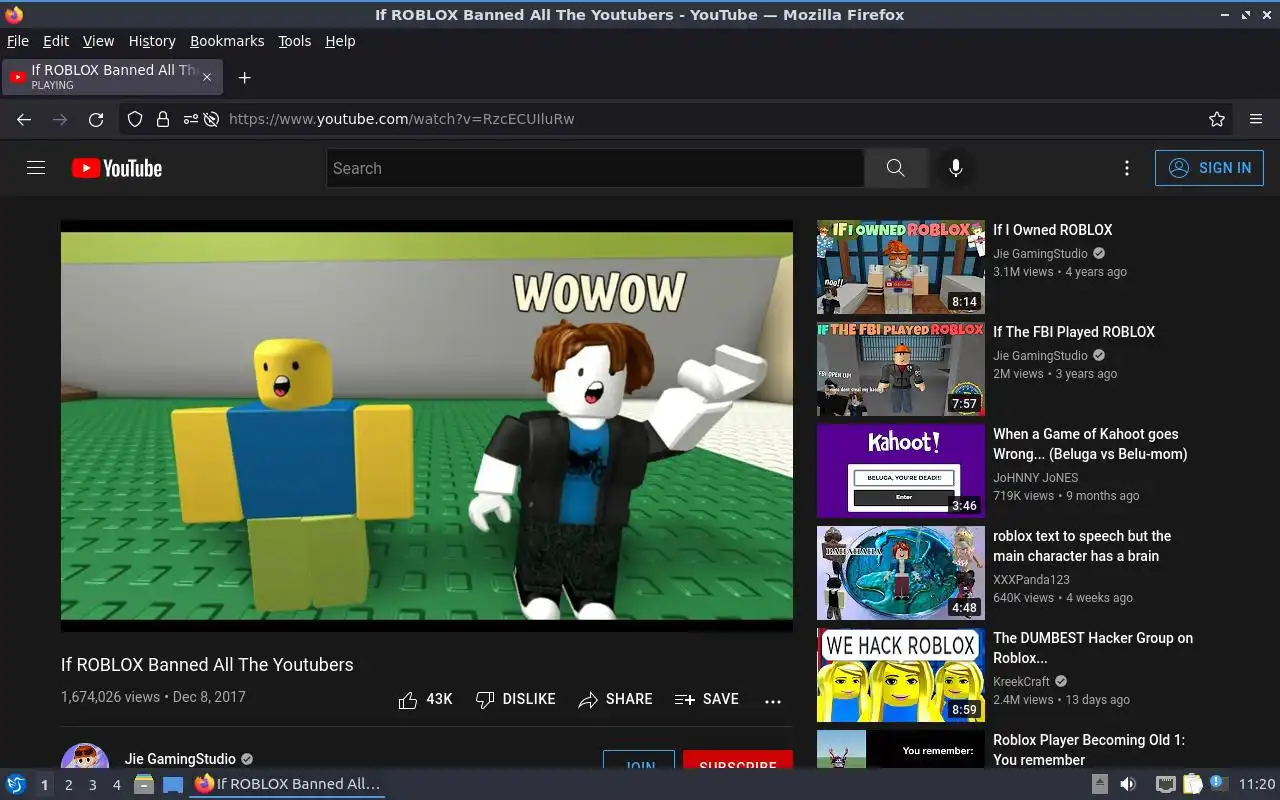Open 'The DUMBEST Hacker Group on Roblox' title
This screenshot has width=1280, height=800.
pyautogui.click(x=1093, y=648)
